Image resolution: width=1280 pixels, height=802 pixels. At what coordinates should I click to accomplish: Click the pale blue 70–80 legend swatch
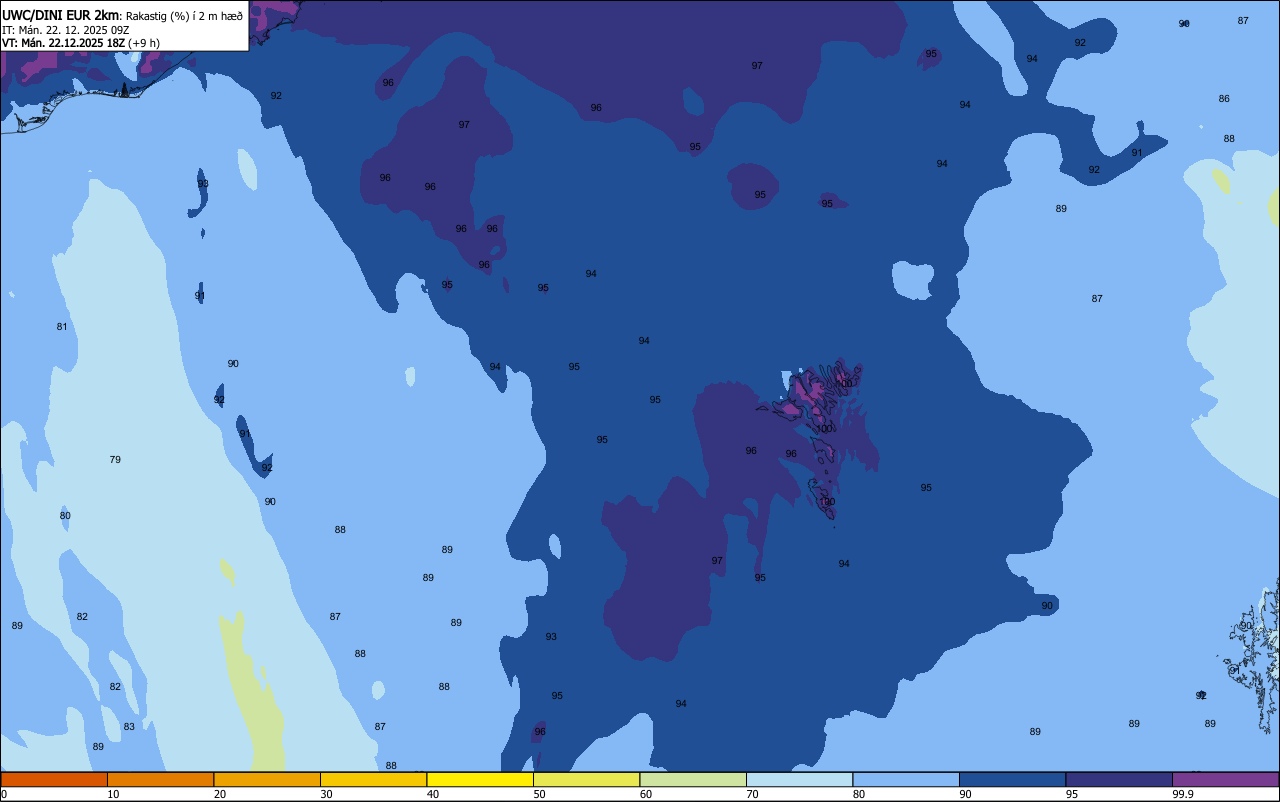(x=799, y=779)
